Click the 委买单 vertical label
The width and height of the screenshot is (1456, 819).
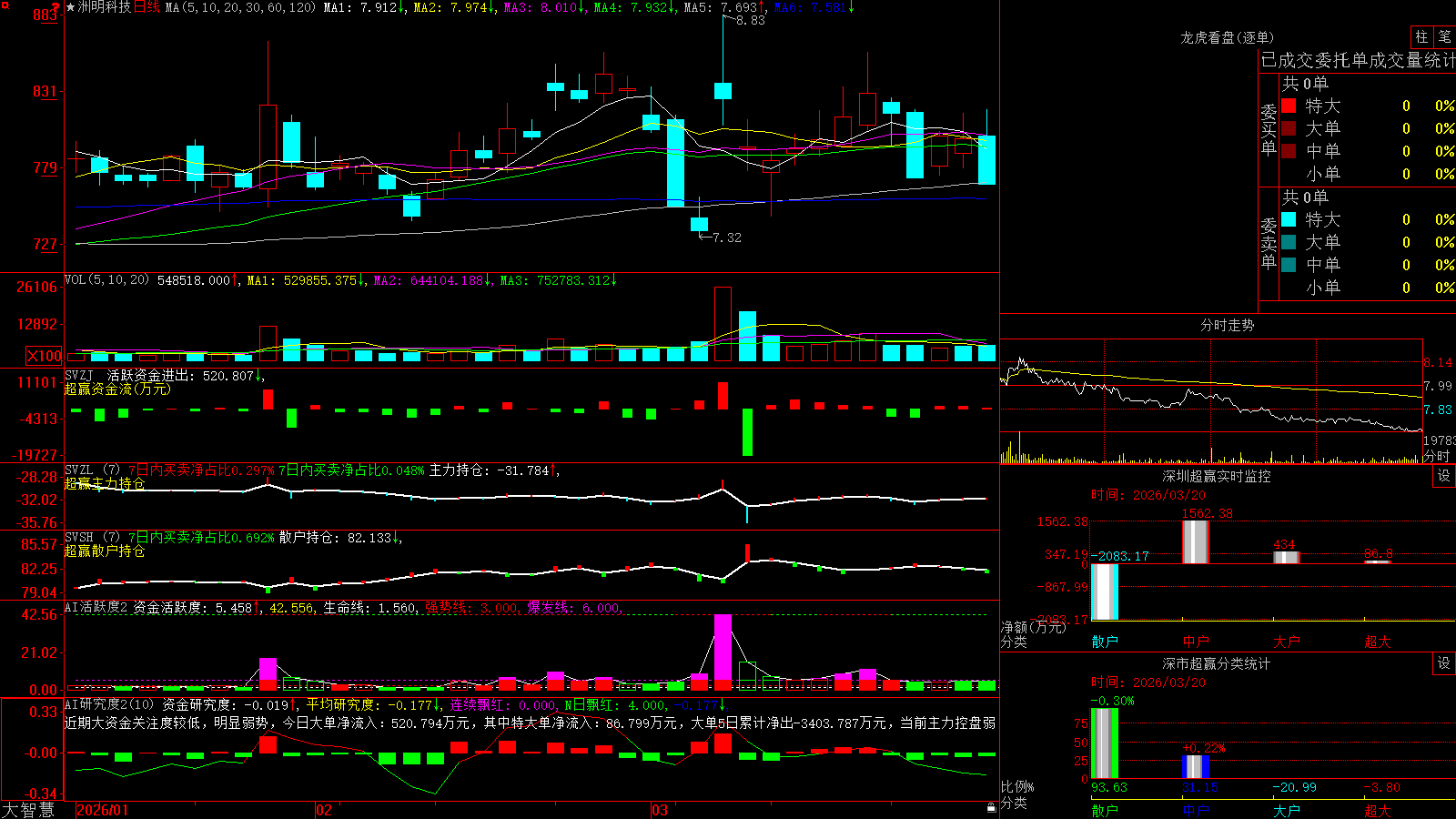coord(1269,130)
